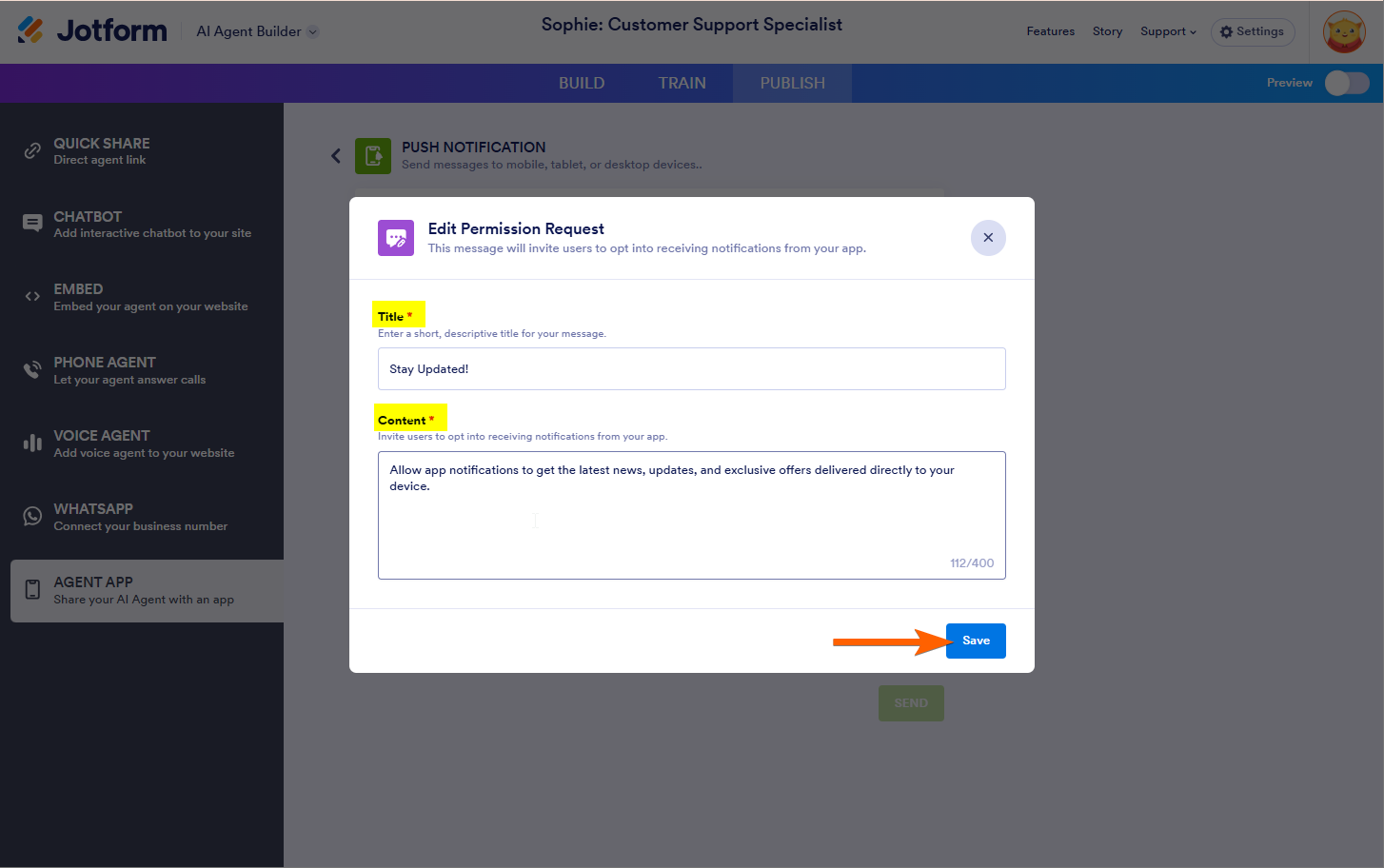Click the Agent App phone icon
Image resolution: width=1384 pixels, height=868 pixels.
32,590
